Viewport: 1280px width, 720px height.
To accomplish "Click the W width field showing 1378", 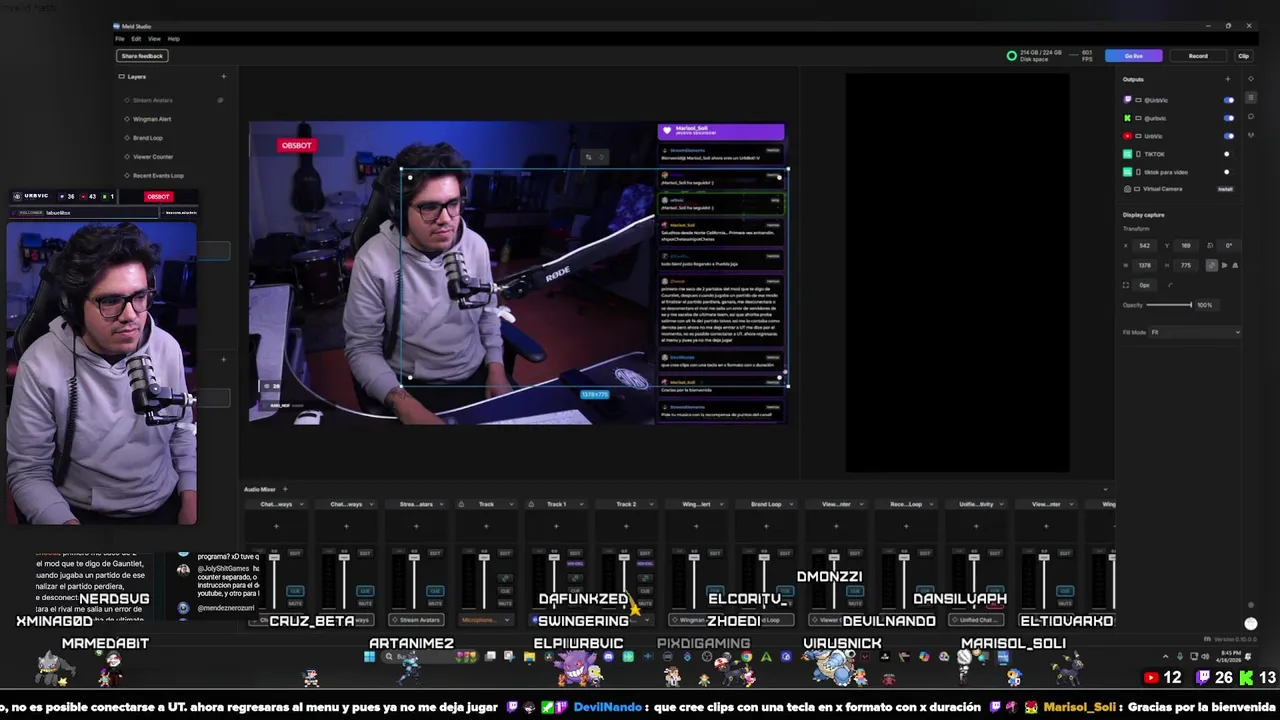I will (x=1145, y=265).
